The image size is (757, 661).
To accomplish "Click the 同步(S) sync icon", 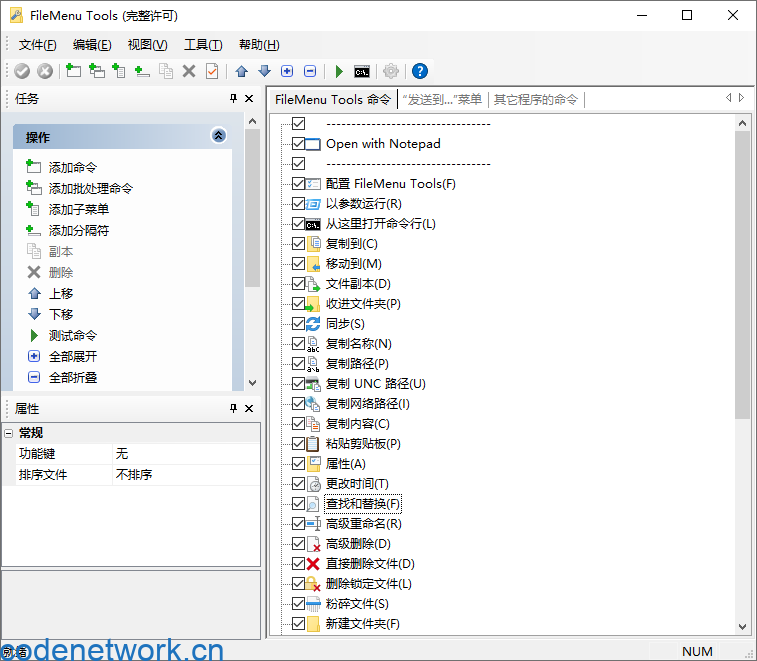I will tap(313, 323).
